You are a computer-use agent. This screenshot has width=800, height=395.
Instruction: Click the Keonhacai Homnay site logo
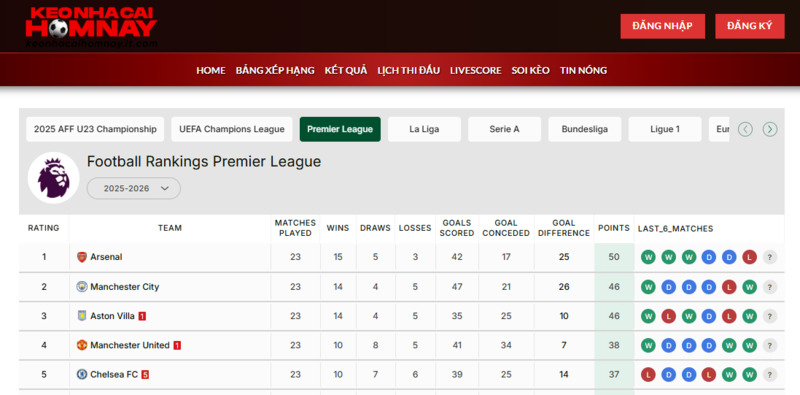click(x=91, y=27)
